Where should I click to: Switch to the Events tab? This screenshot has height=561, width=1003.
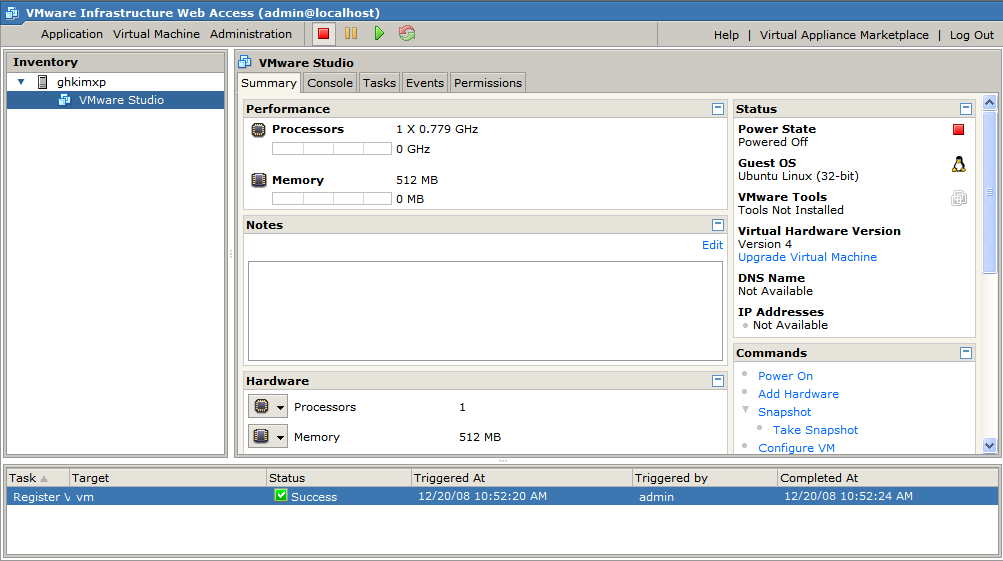coord(425,83)
